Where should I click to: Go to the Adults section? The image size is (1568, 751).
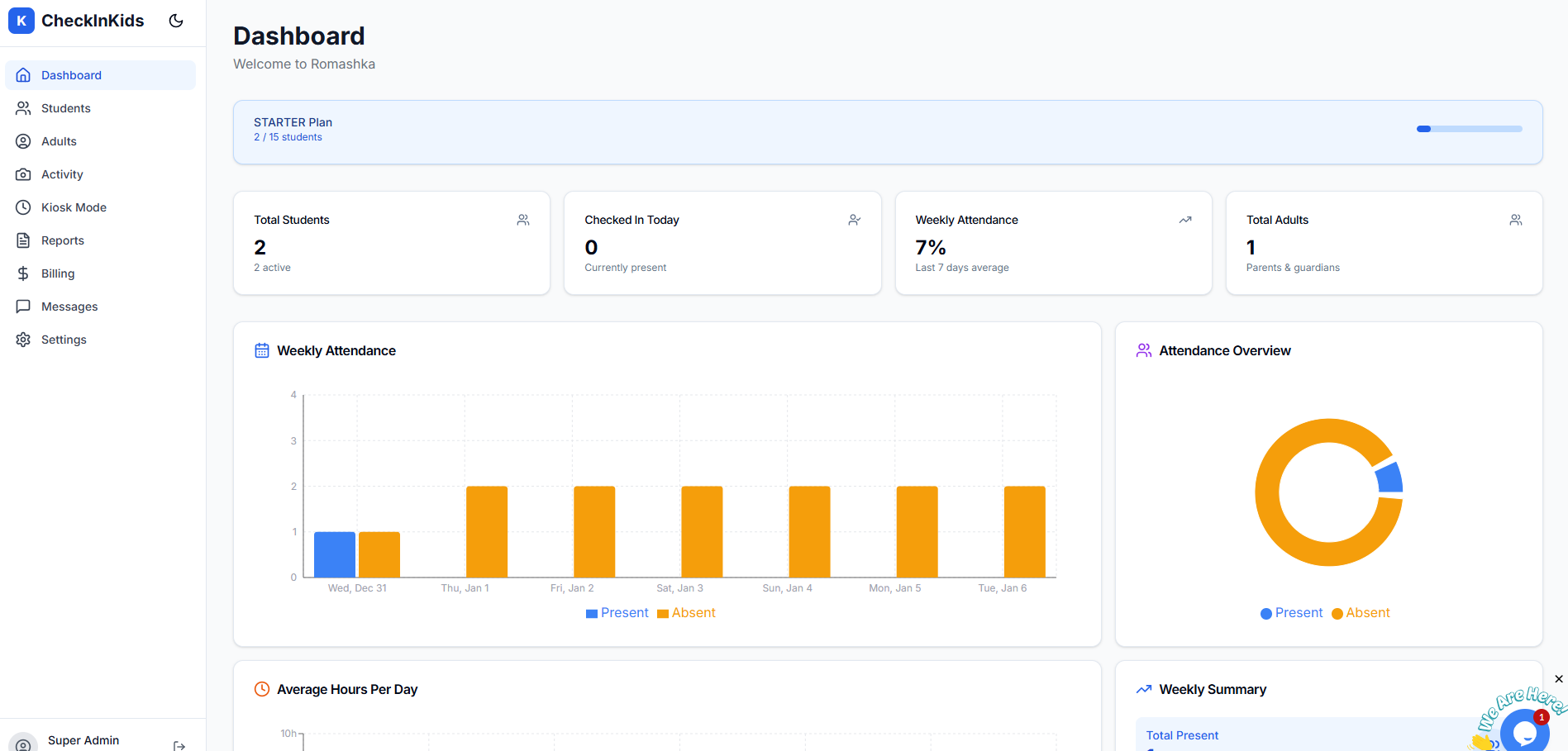[x=59, y=141]
